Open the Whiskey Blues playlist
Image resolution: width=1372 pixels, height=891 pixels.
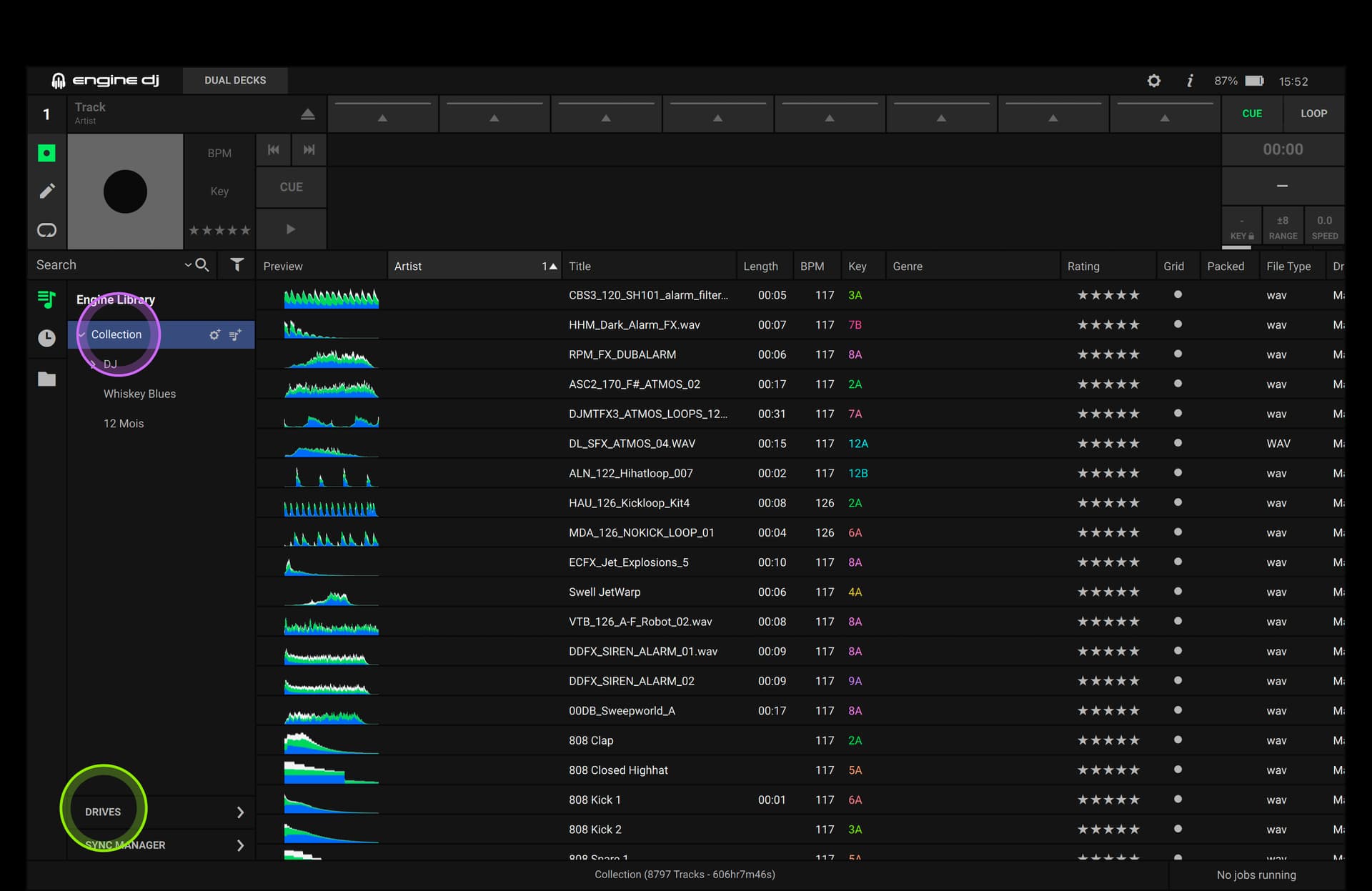(139, 394)
